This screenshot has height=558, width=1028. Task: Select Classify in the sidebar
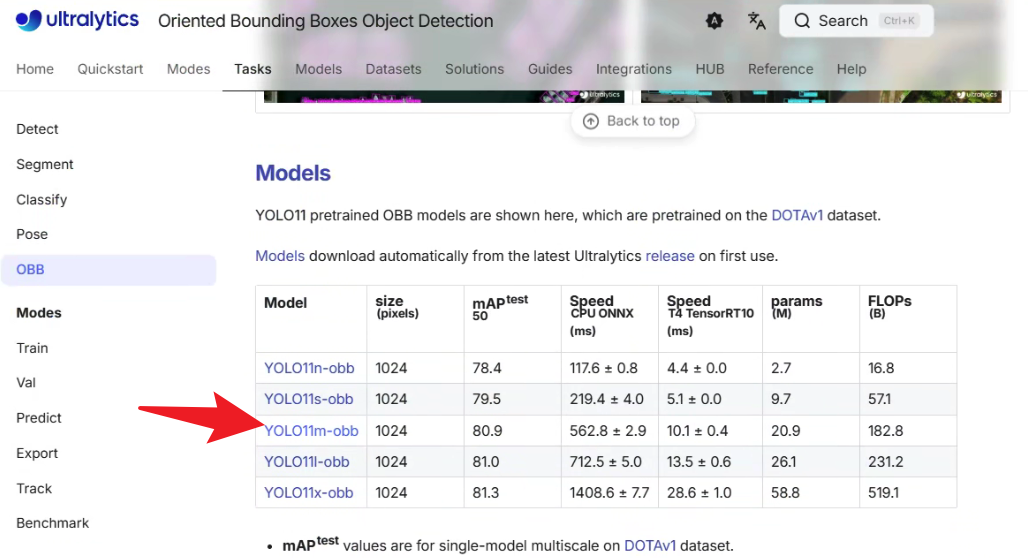(41, 199)
